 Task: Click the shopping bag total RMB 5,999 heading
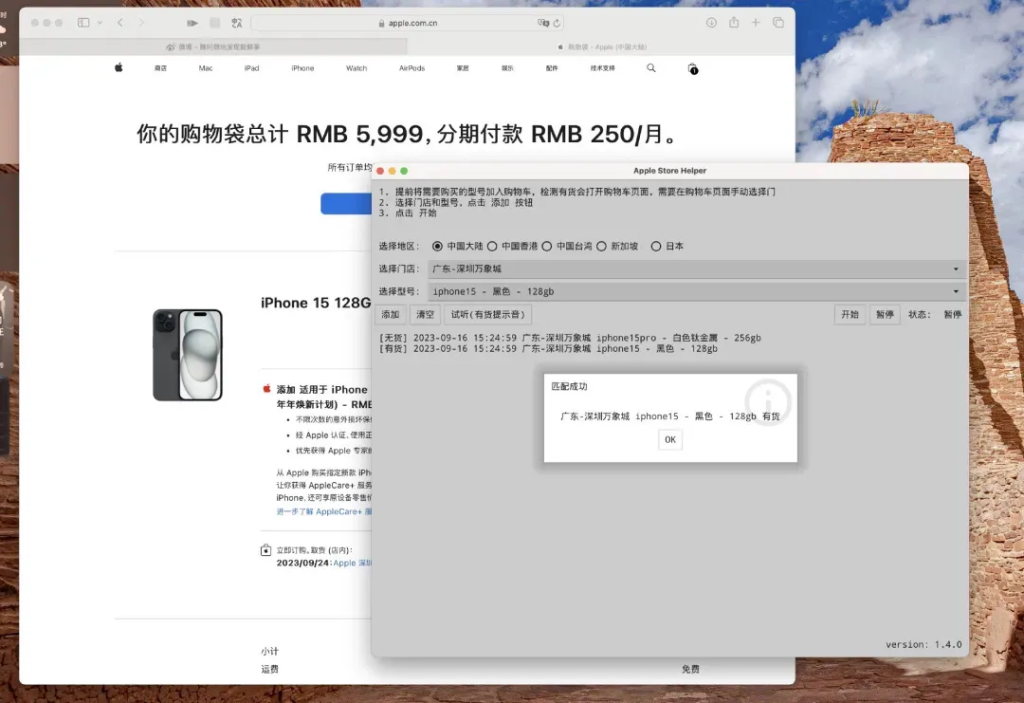[x=408, y=134]
